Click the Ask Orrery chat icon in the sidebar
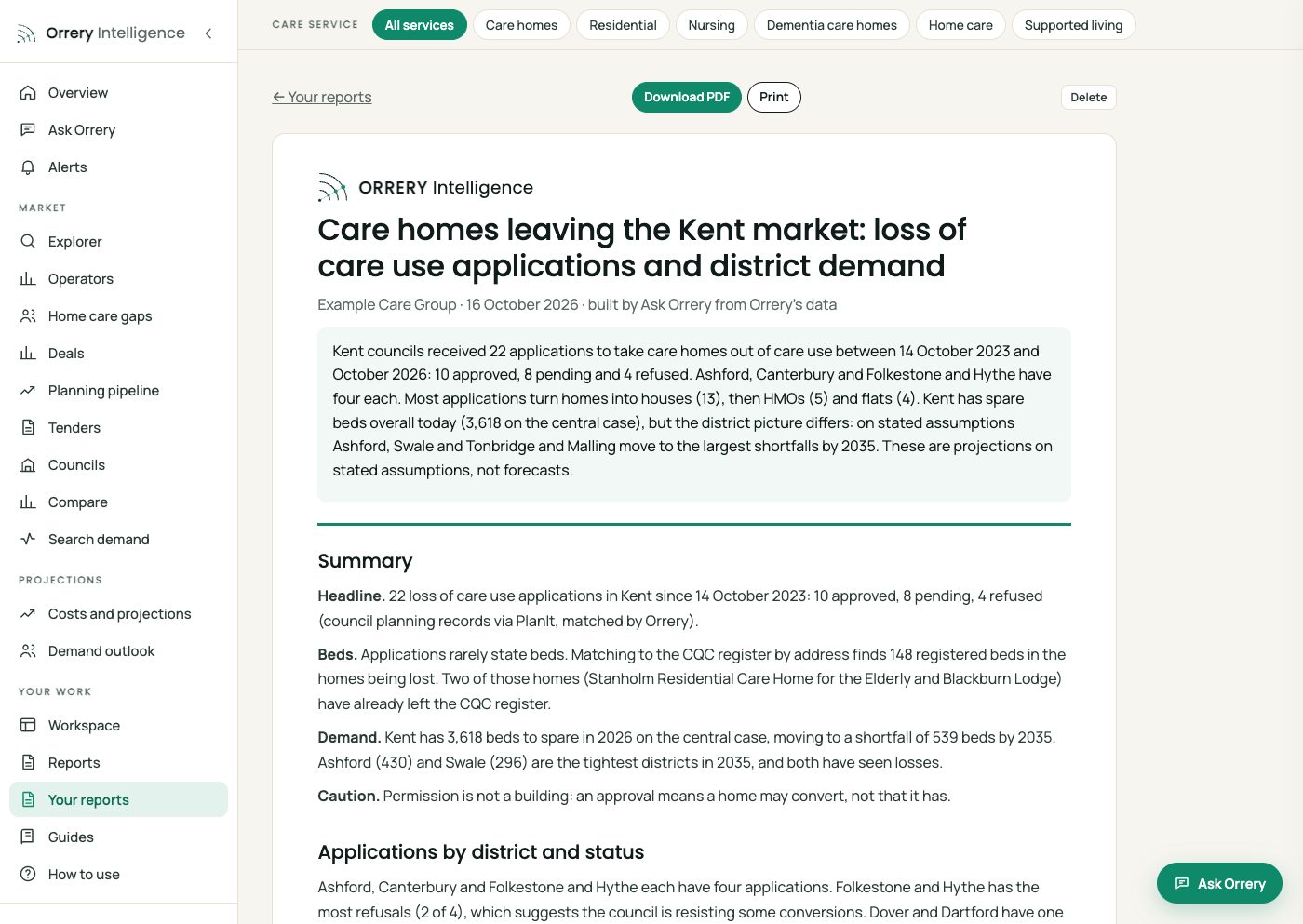This screenshot has width=1303, height=924. [x=28, y=130]
